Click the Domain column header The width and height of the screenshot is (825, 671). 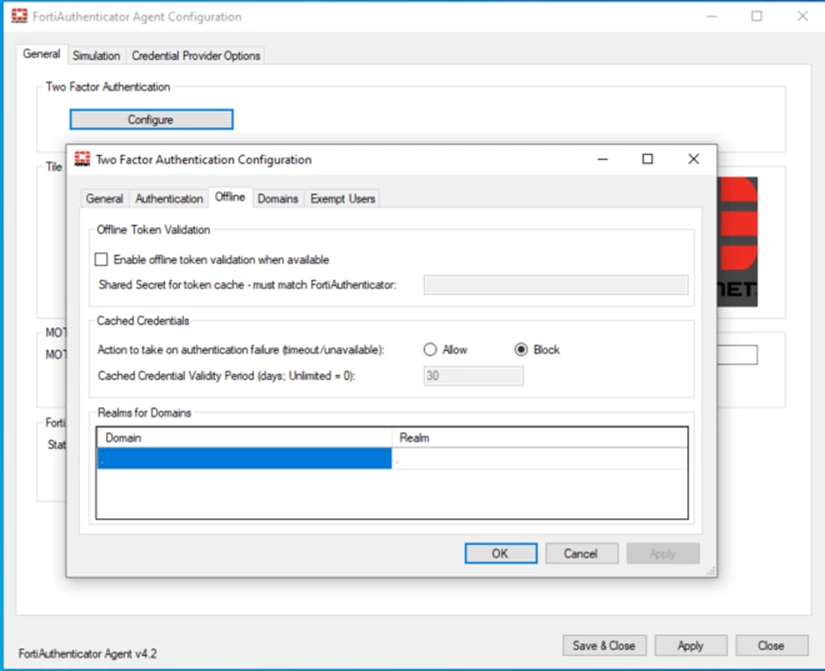tap(245, 437)
